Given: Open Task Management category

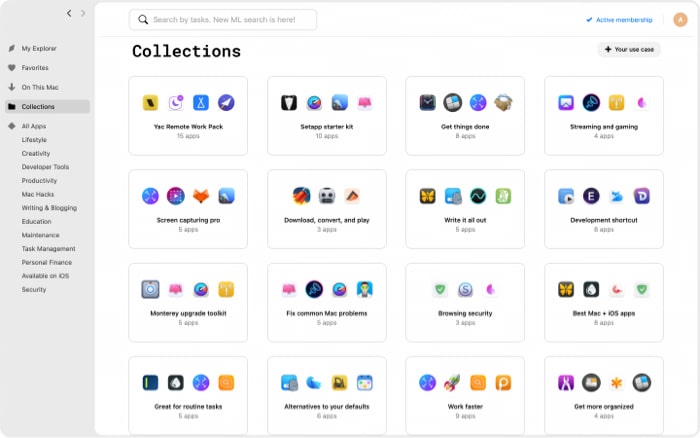Looking at the screenshot, I should (48, 249).
